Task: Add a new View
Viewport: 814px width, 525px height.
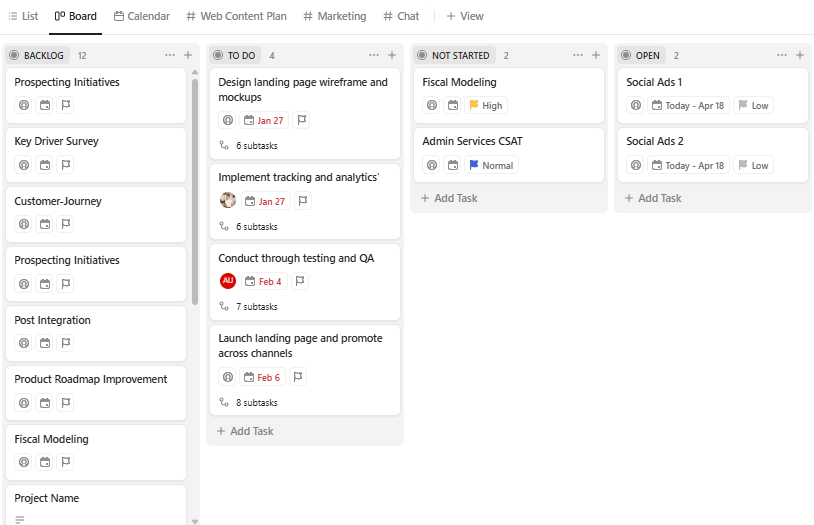Action: [x=465, y=16]
